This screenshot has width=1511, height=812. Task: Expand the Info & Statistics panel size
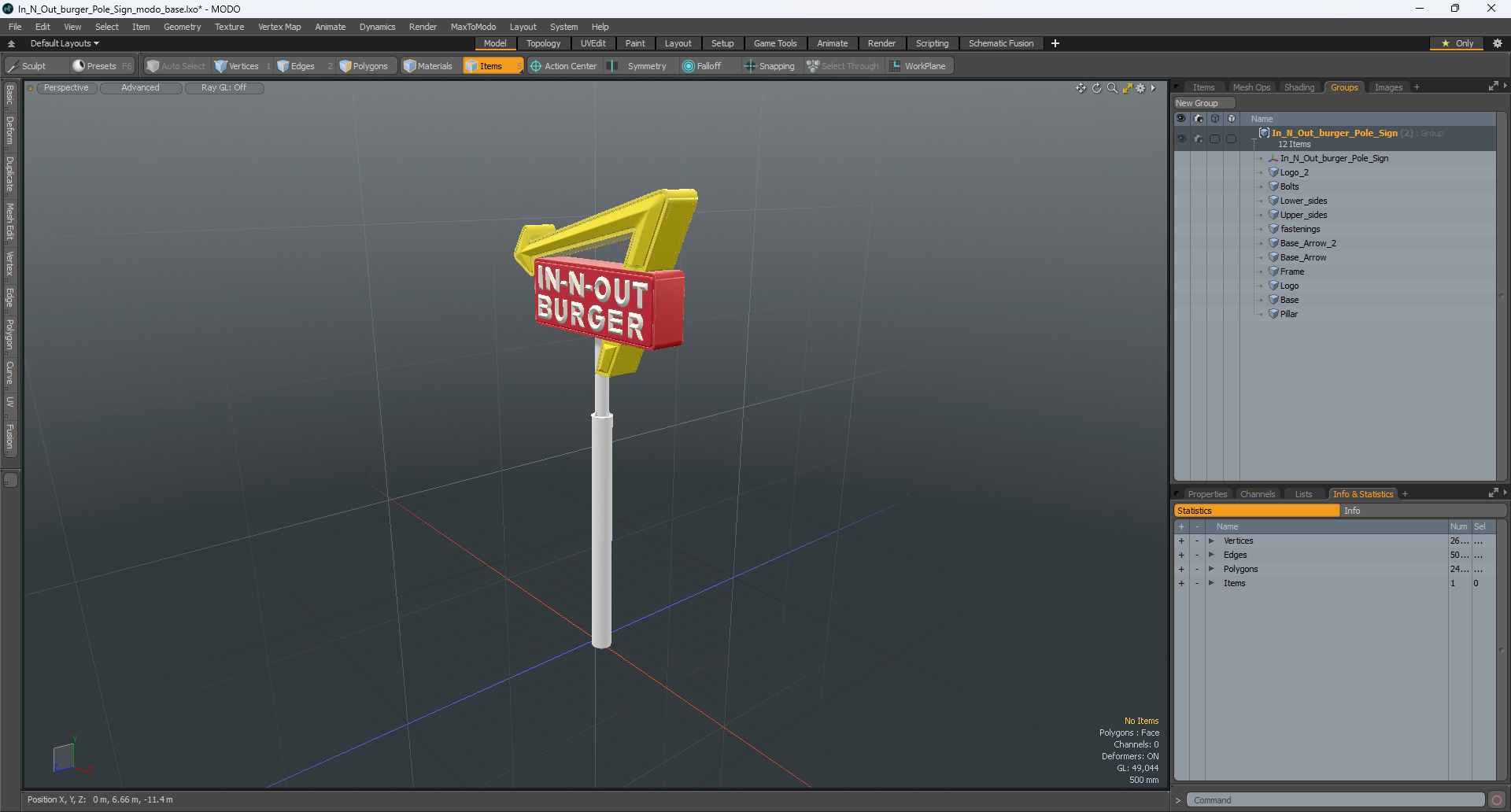click(x=1493, y=493)
